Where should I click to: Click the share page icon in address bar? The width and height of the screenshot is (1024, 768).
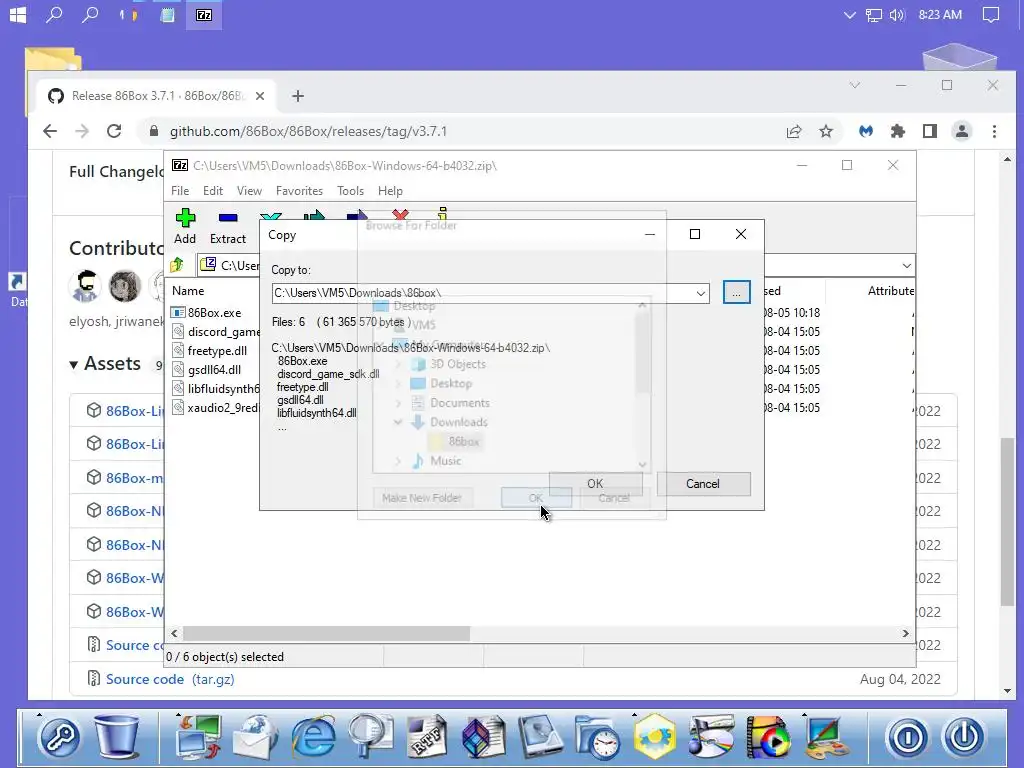793,131
